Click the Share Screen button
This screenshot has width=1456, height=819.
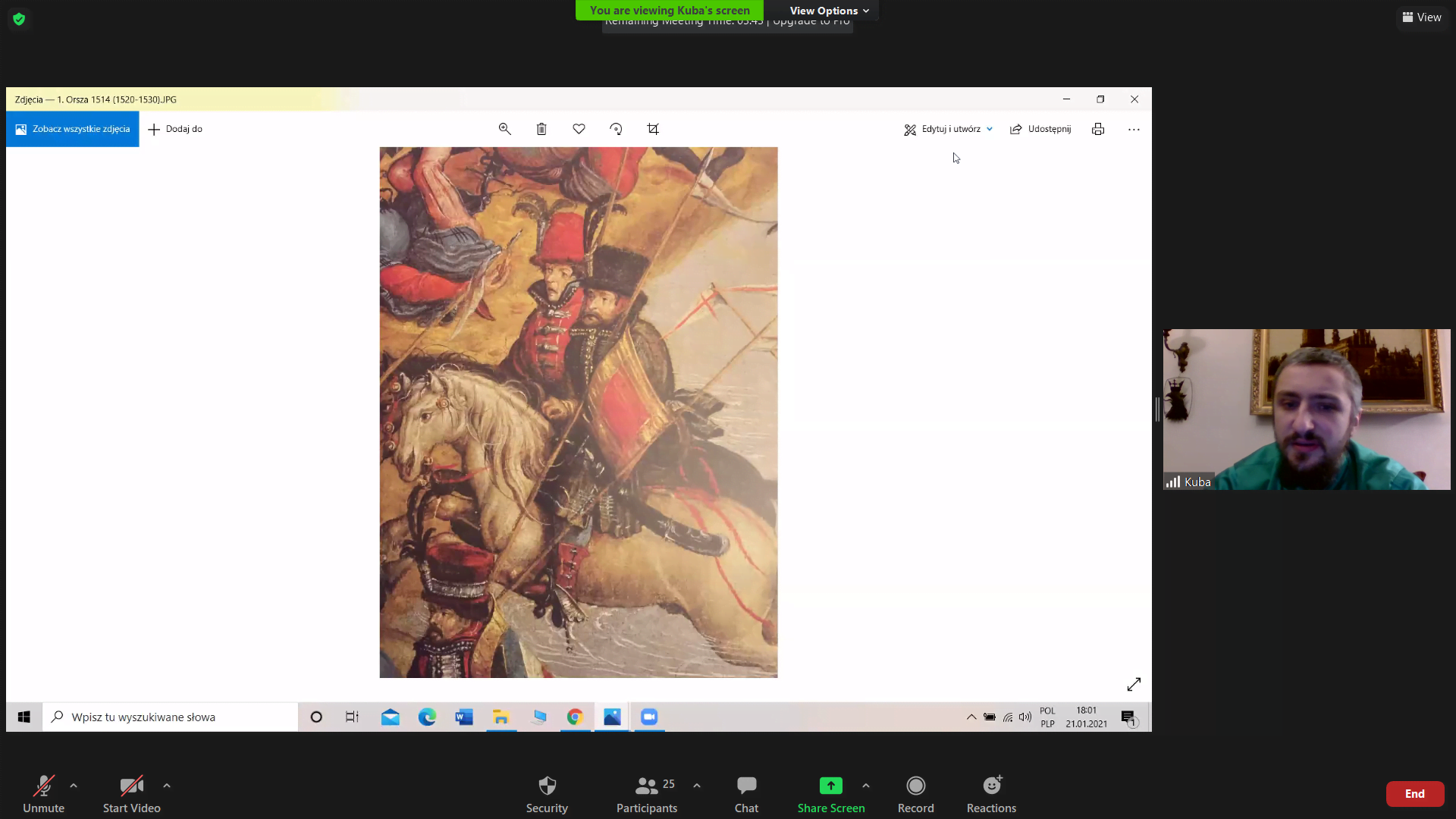click(x=831, y=793)
